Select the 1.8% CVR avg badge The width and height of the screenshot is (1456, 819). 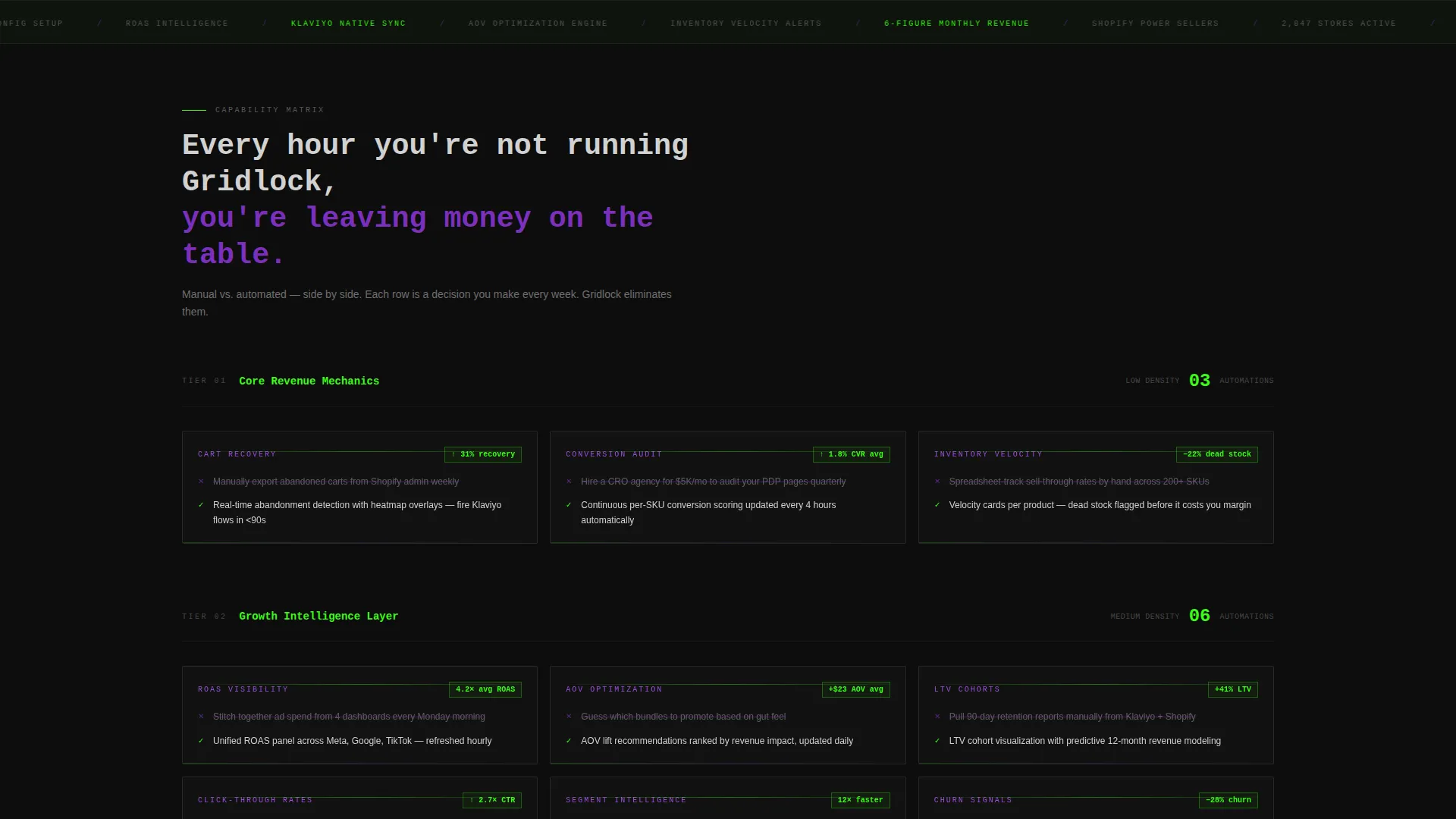(852, 454)
